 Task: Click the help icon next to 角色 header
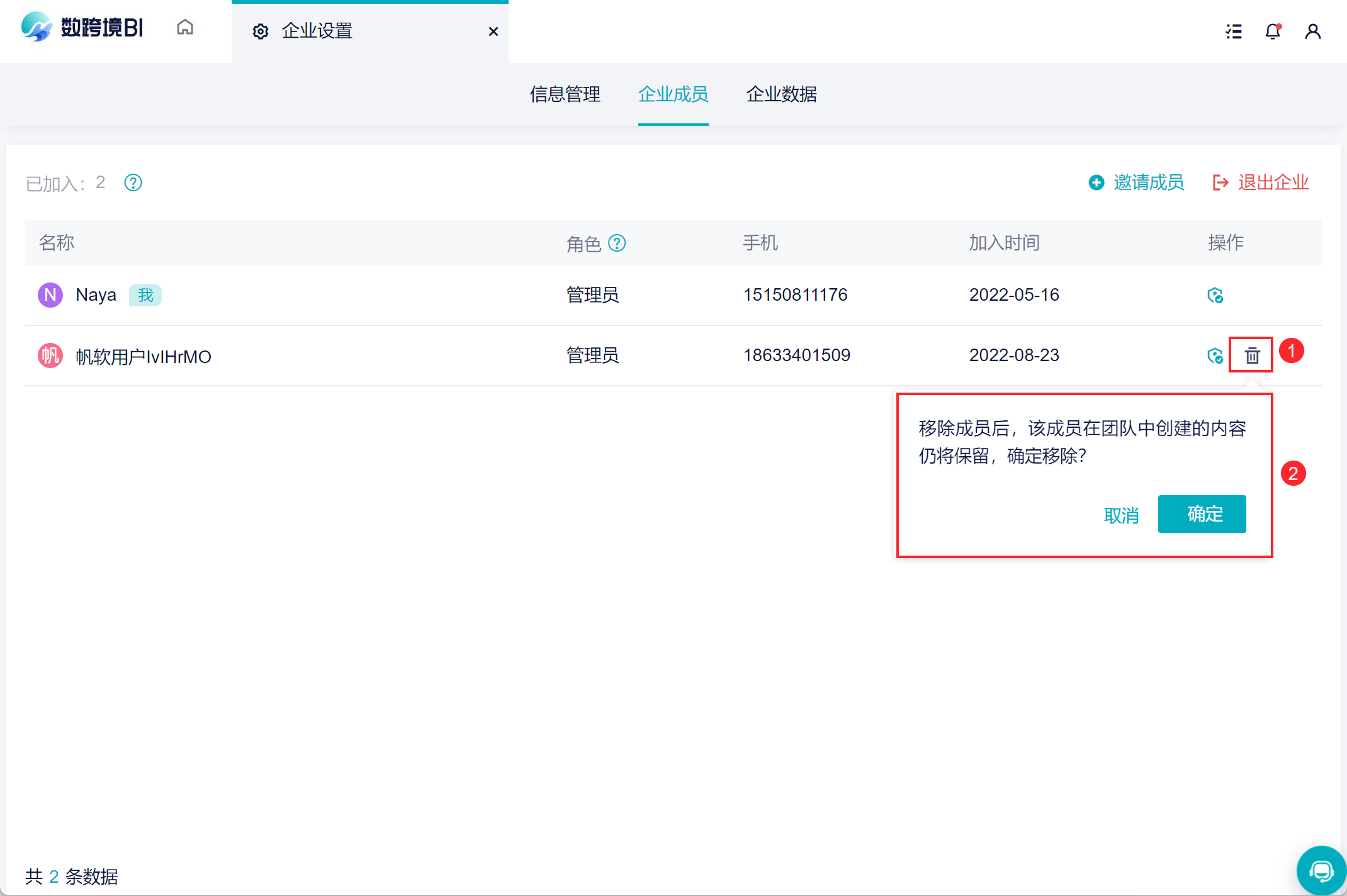point(617,243)
